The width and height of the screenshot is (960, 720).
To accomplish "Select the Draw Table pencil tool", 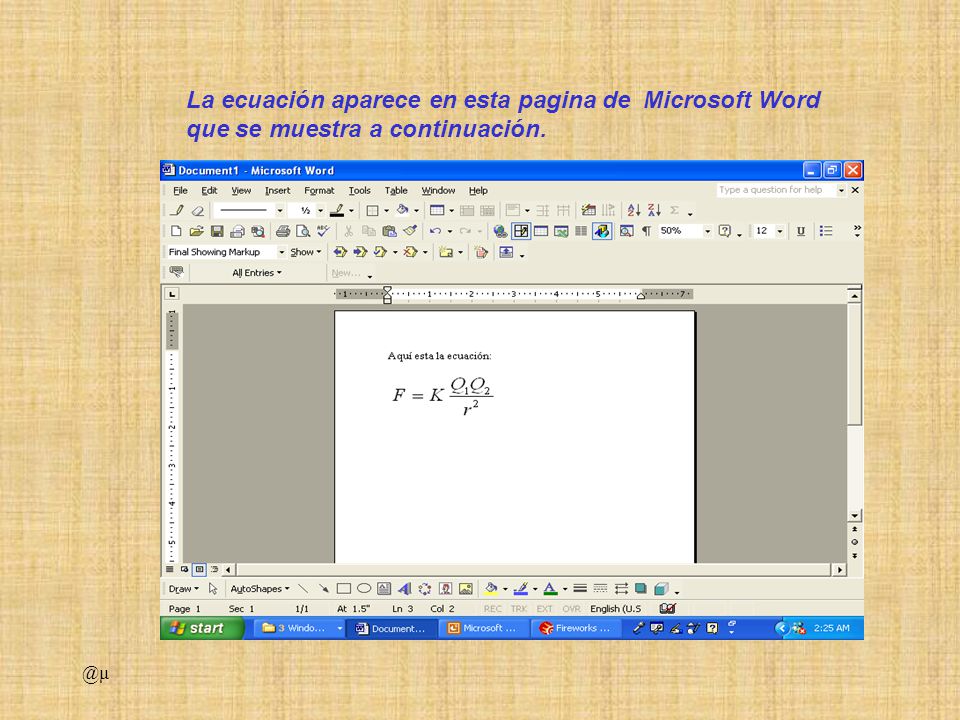I will pos(177,211).
